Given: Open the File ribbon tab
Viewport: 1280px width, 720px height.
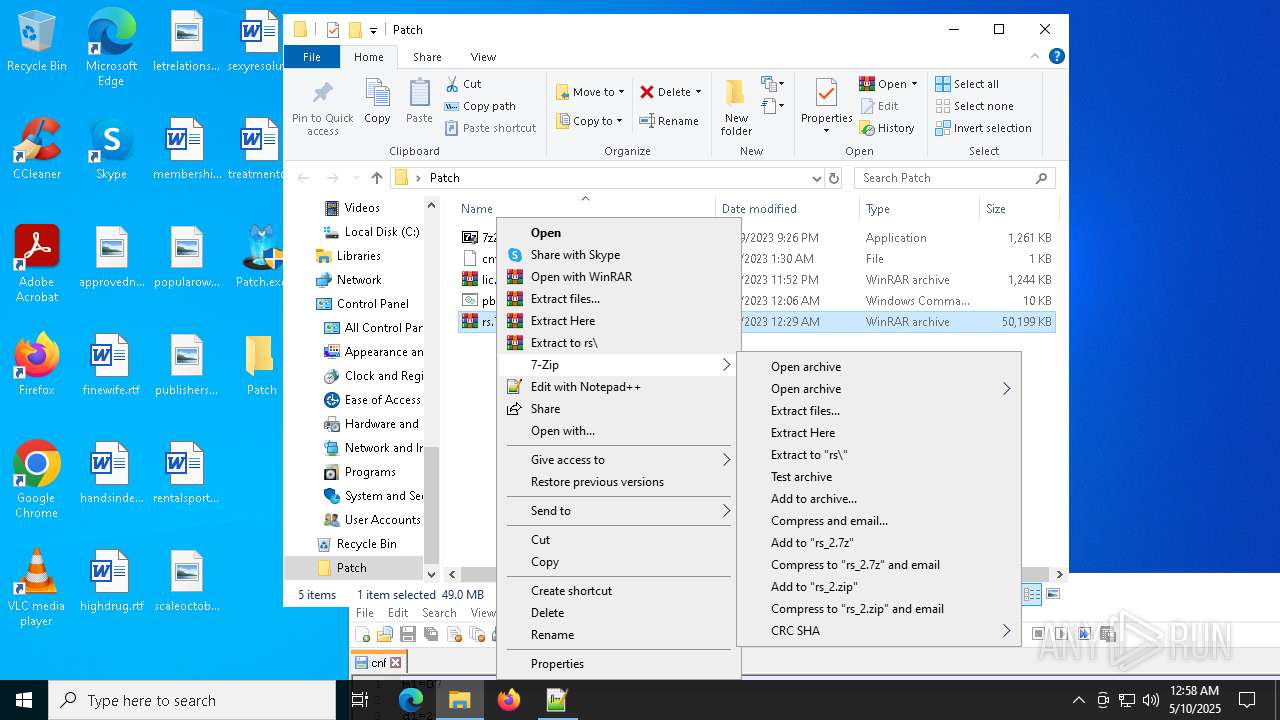Looking at the screenshot, I should [x=312, y=57].
